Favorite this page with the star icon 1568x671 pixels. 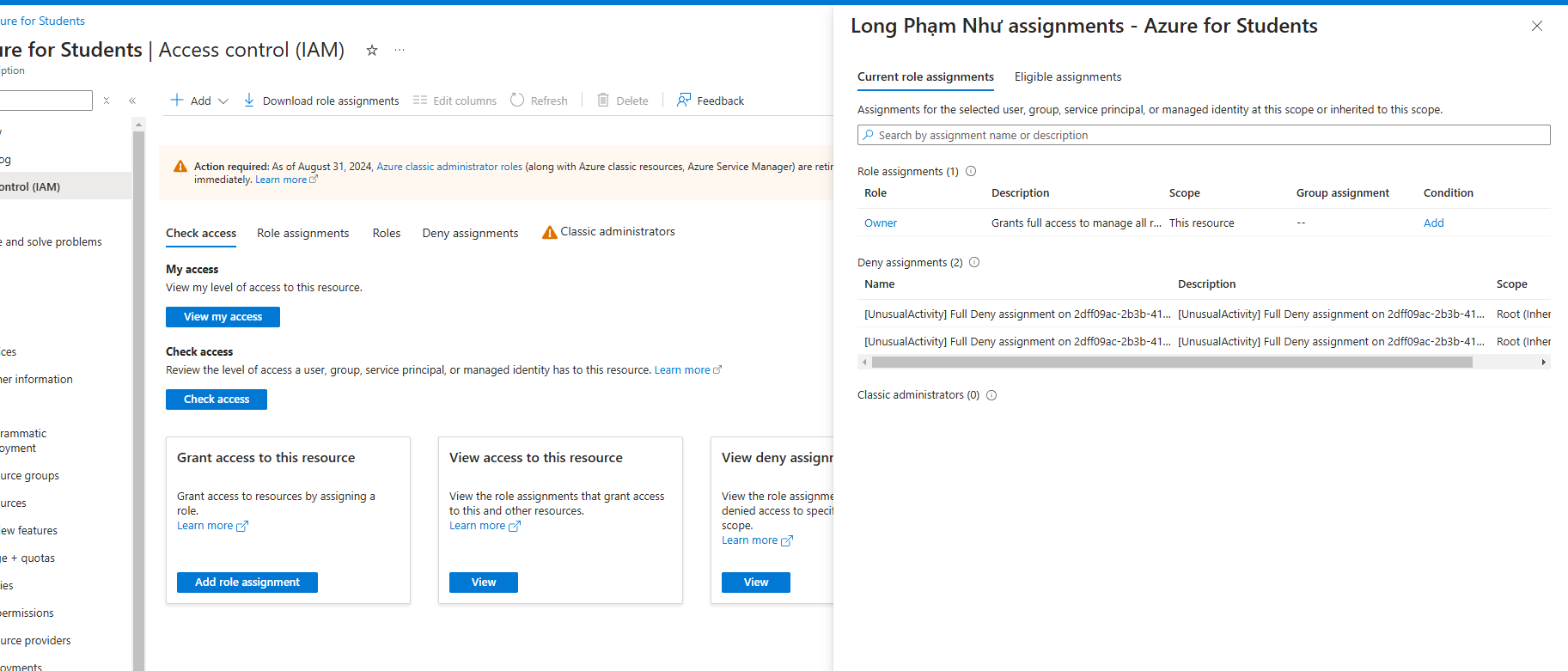pyautogui.click(x=372, y=50)
